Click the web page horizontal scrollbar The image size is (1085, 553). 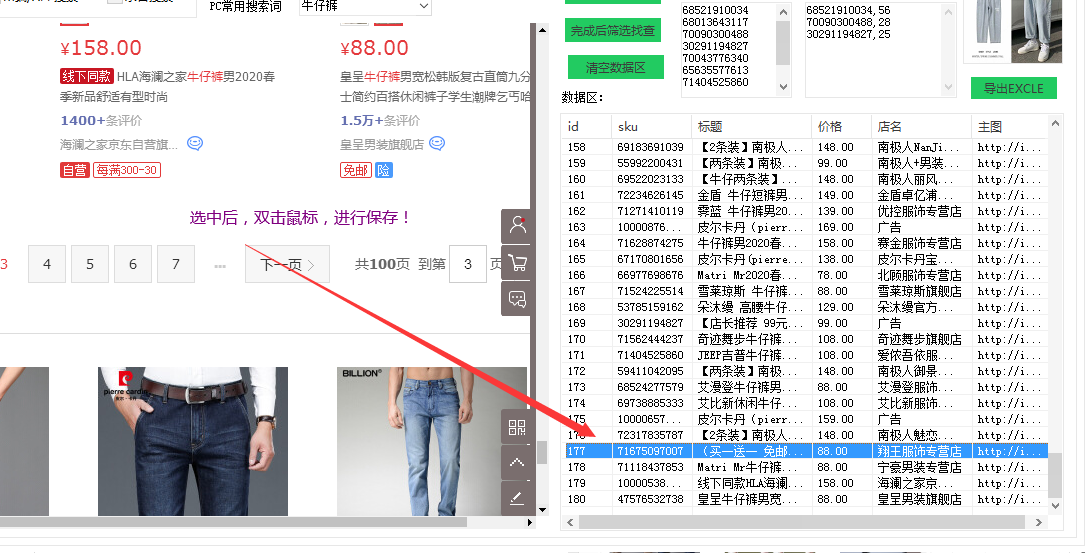(x=233, y=522)
